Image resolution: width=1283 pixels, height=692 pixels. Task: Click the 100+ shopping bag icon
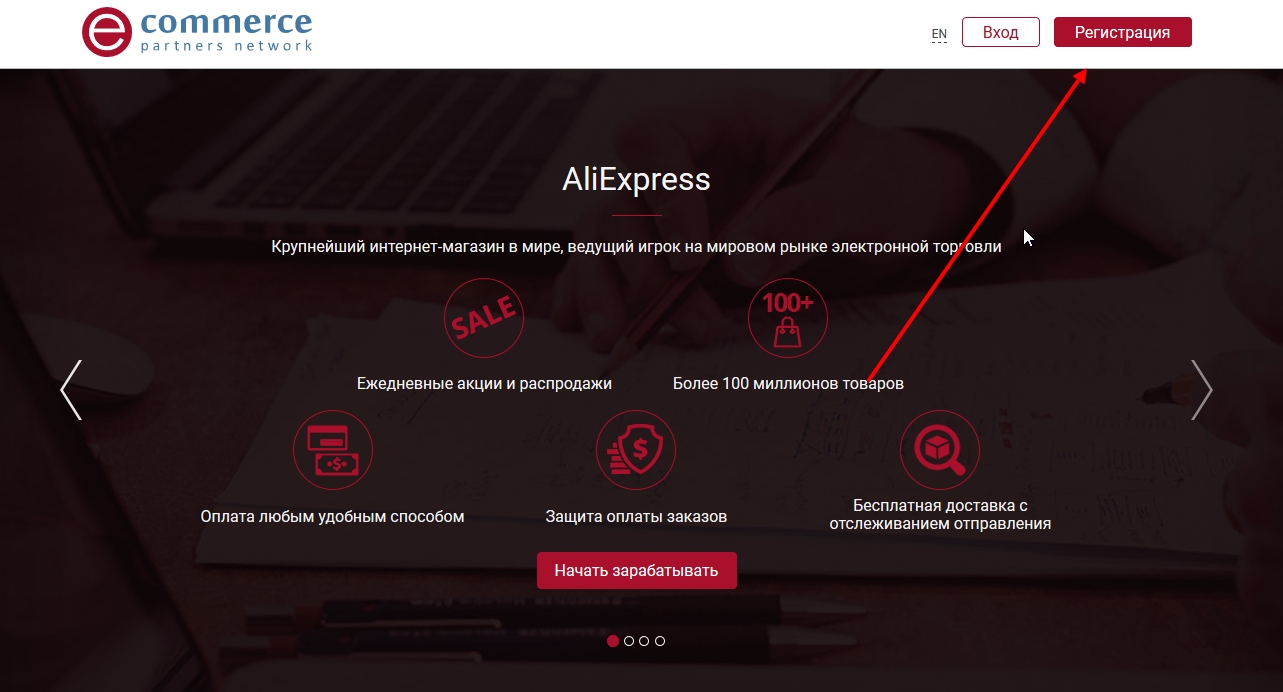click(x=788, y=318)
